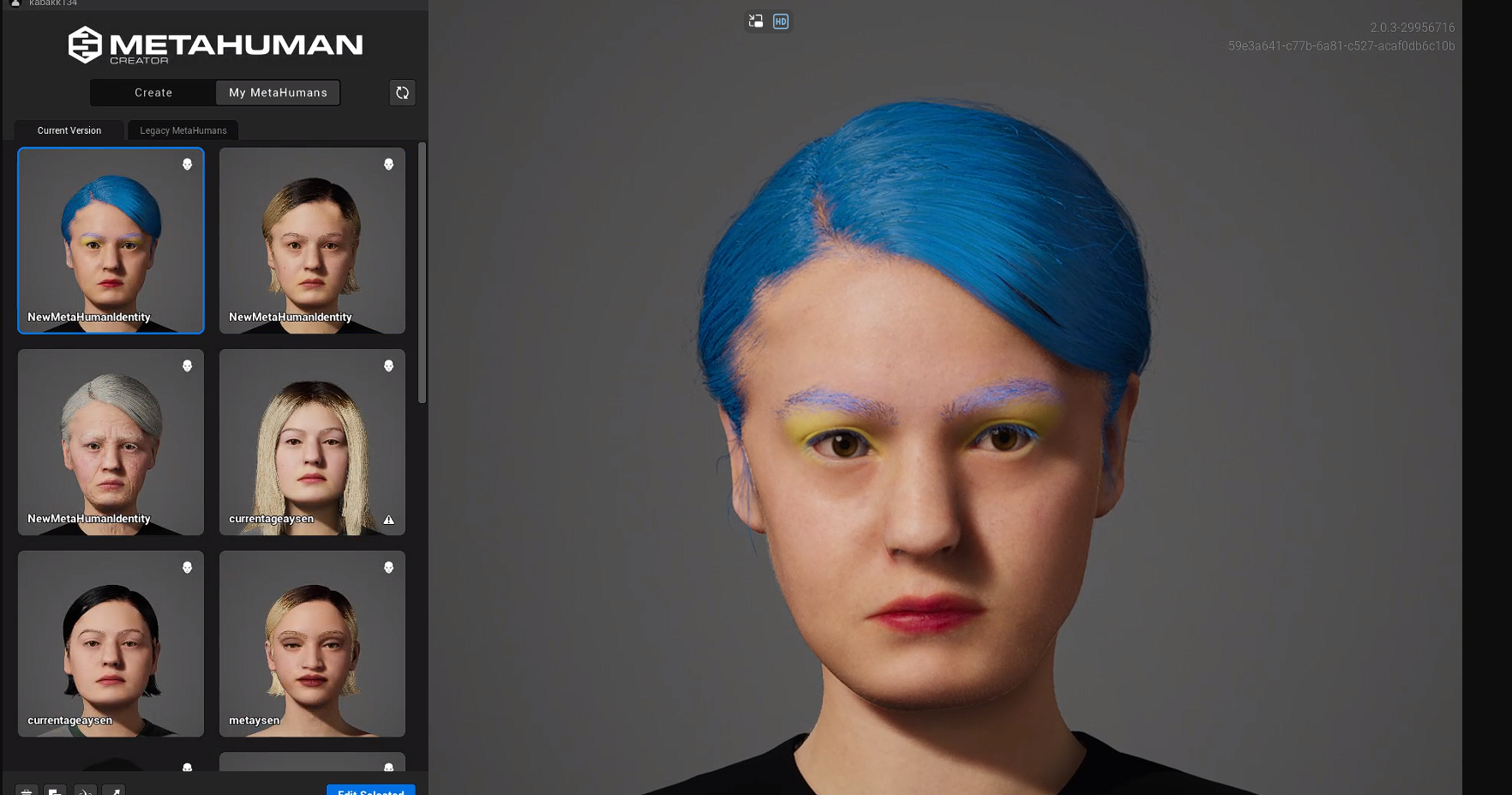Screen dimensions: 1512x795
Task: Show the Legacy MetaHumans tab
Action: [183, 130]
